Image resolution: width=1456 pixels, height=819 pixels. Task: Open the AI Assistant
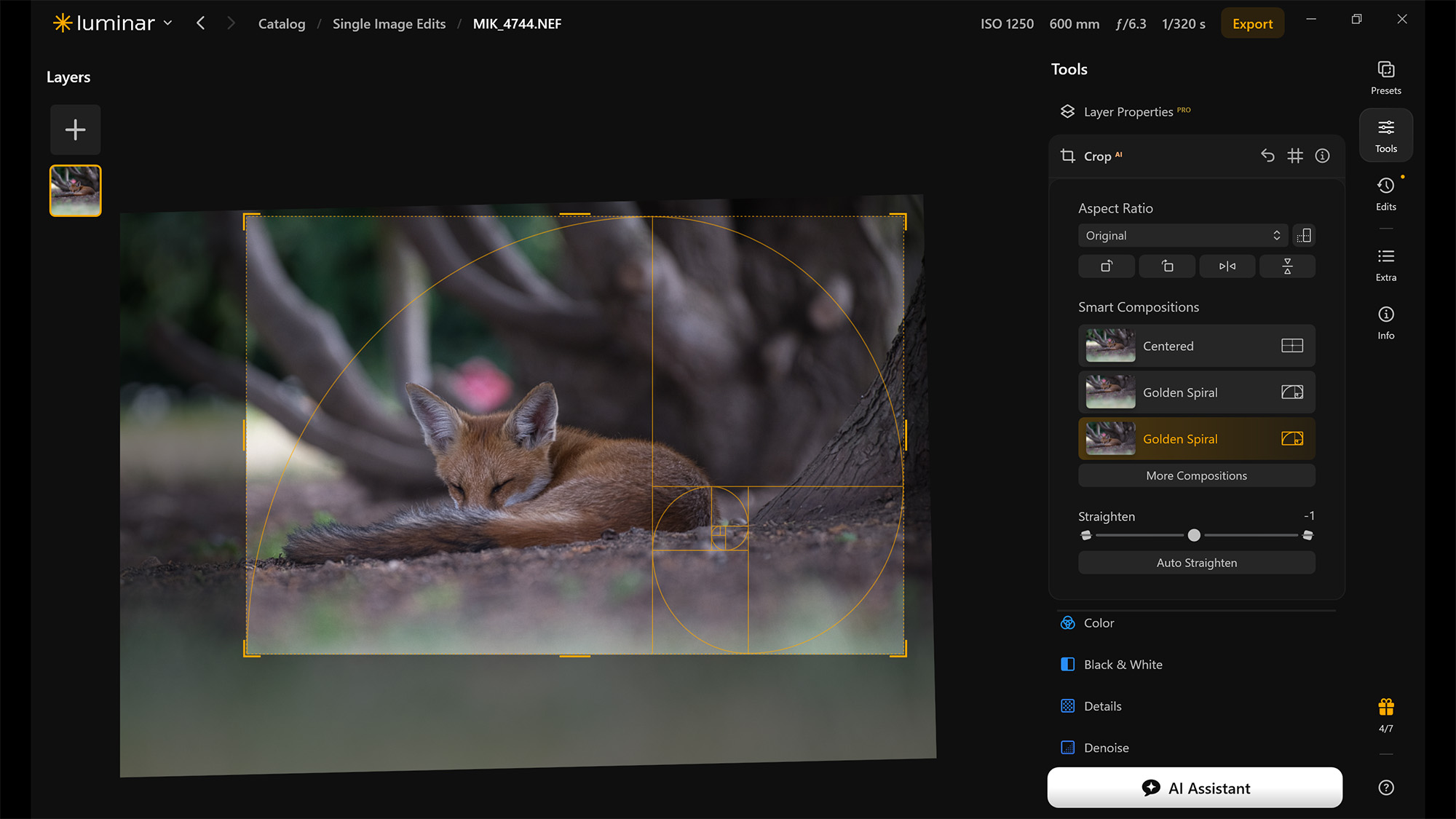(1195, 788)
